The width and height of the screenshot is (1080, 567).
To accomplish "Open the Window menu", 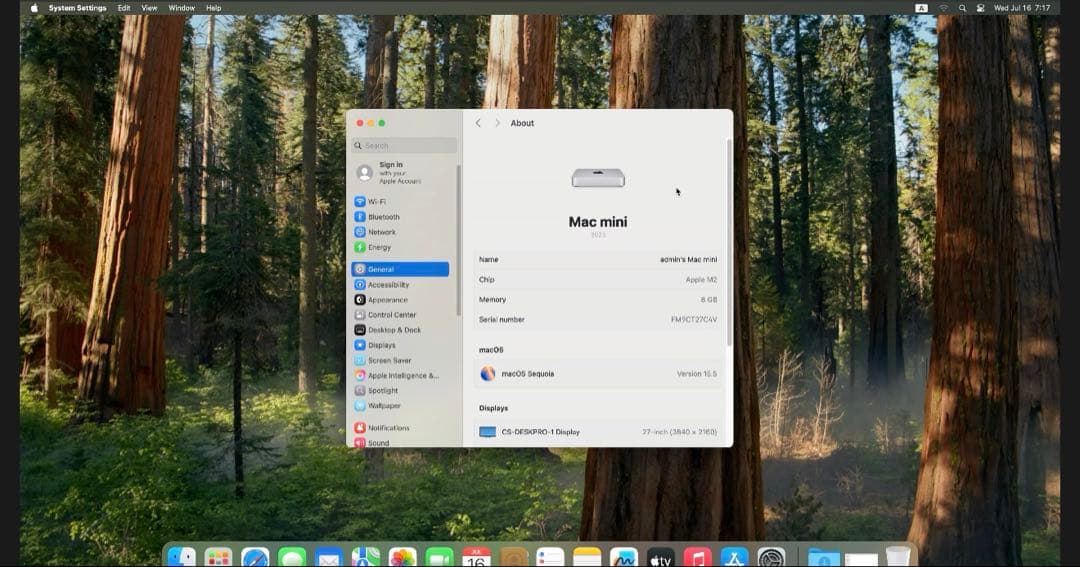I will (x=181, y=8).
